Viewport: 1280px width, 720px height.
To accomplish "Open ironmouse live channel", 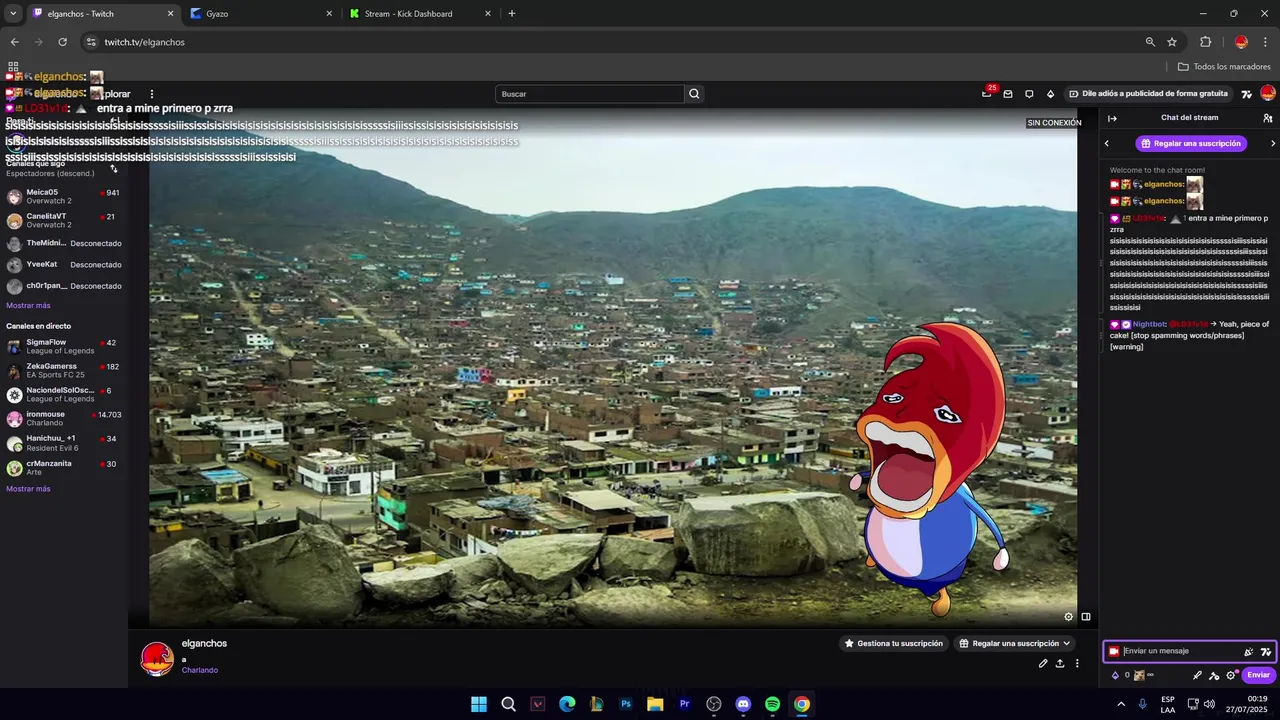I will [64, 418].
